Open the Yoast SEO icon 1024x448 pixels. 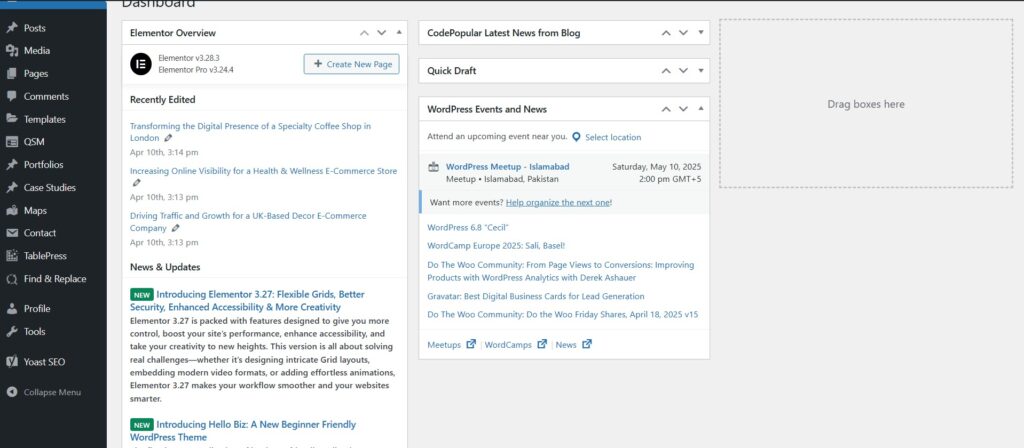point(12,362)
